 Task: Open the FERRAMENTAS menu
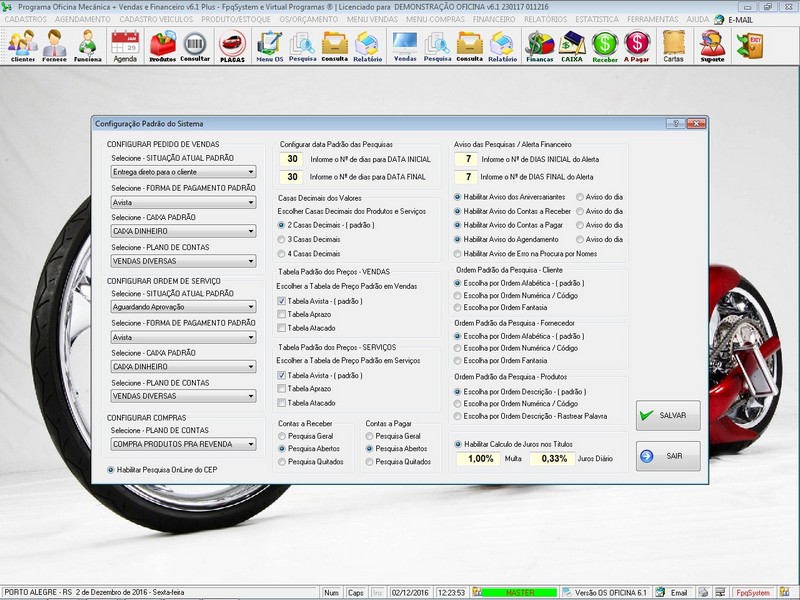pyautogui.click(x=653, y=19)
